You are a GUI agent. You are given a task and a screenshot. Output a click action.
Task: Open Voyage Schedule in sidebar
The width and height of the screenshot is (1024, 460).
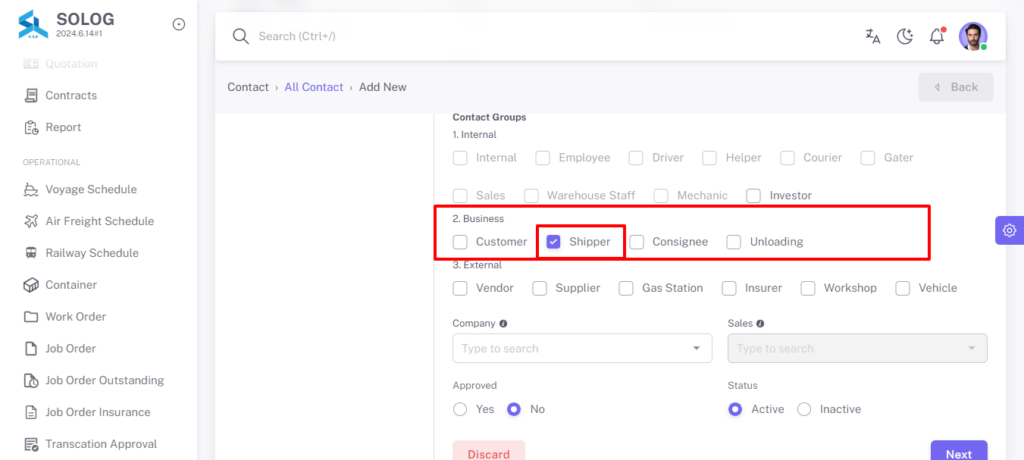pyautogui.click(x=91, y=189)
